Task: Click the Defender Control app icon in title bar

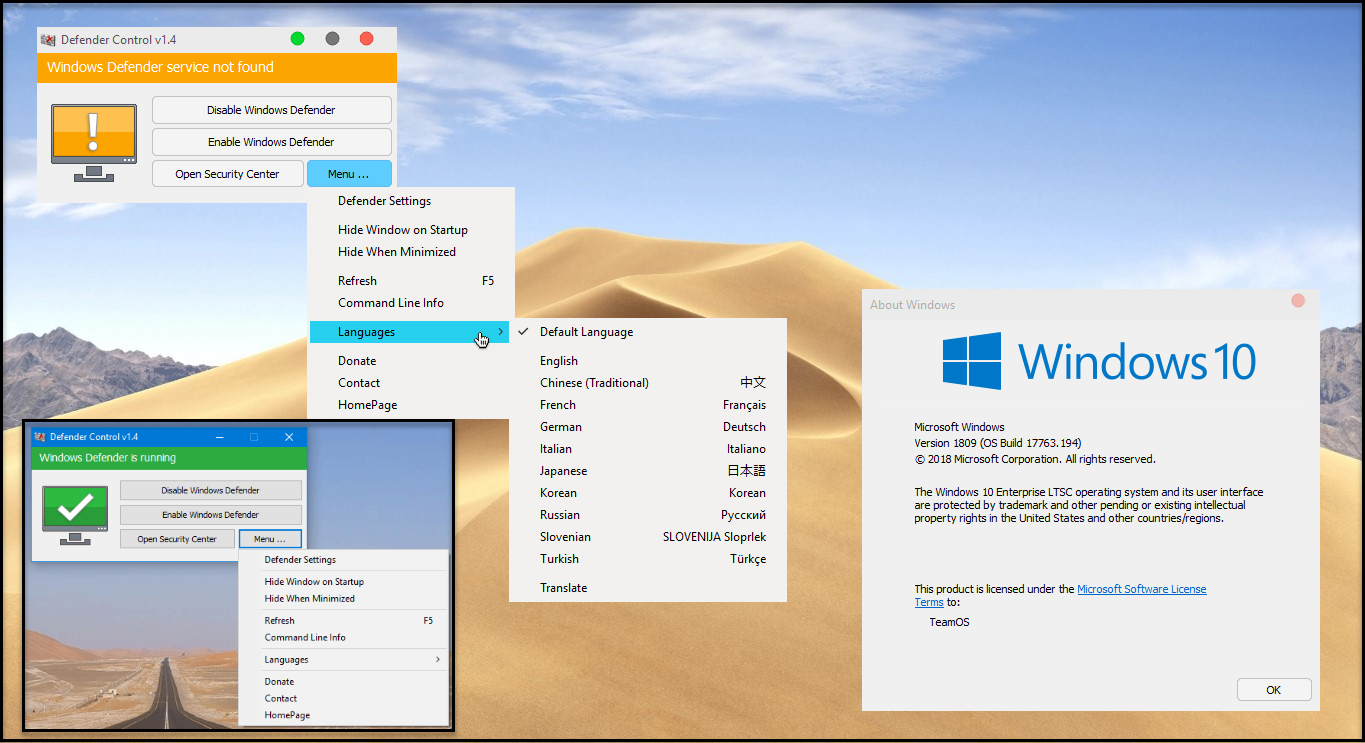Action: pos(47,40)
